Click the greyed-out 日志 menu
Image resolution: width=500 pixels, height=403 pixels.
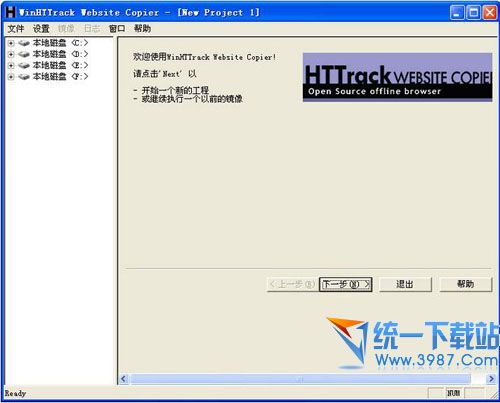[x=92, y=29]
